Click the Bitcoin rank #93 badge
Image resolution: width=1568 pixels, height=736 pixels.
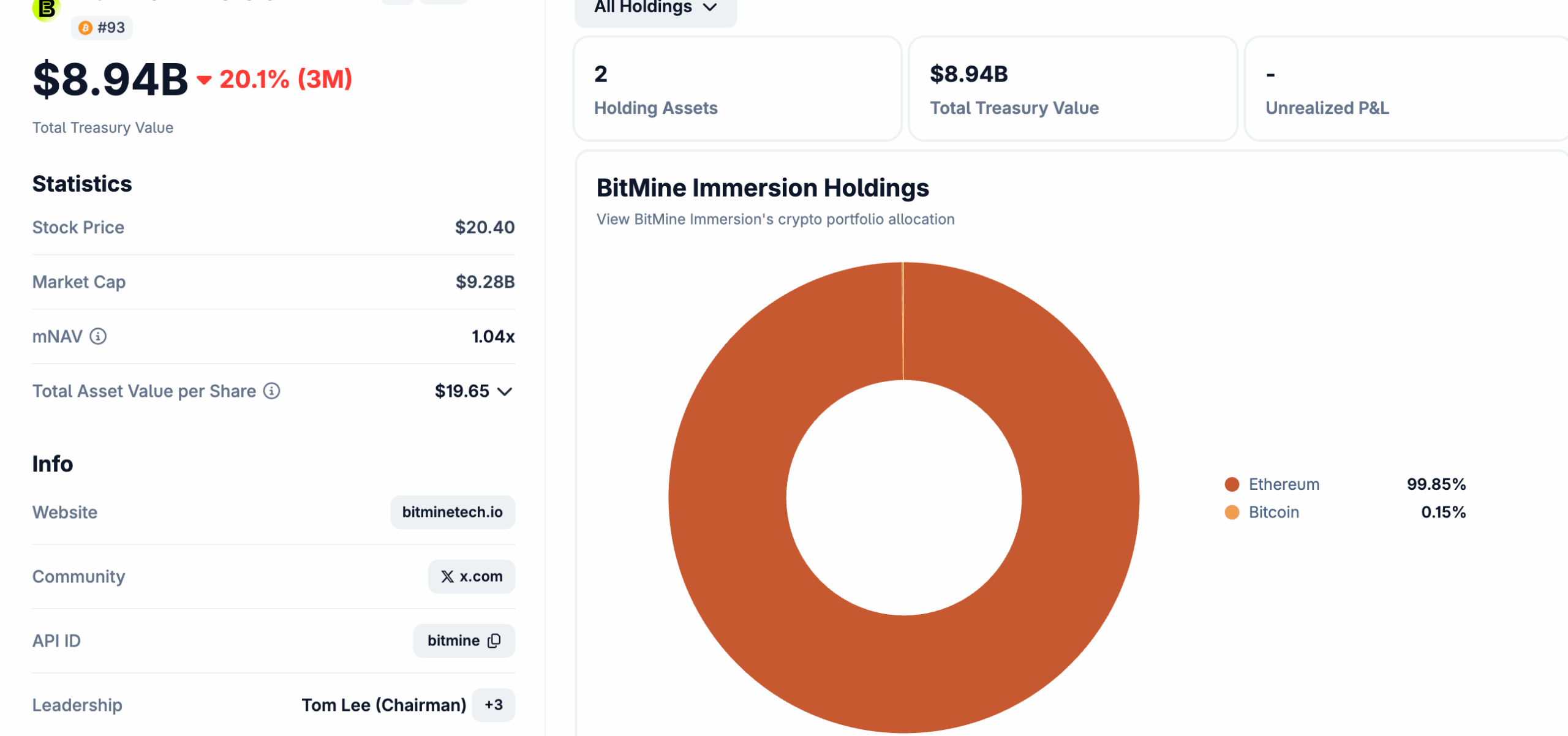[102, 28]
